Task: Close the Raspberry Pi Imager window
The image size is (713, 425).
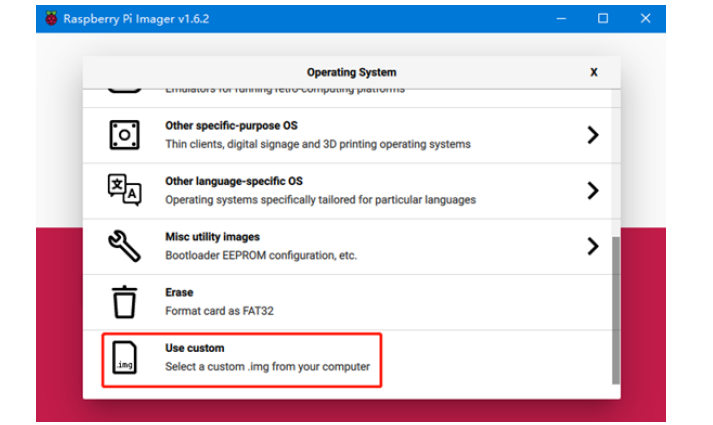Action: 645,19
